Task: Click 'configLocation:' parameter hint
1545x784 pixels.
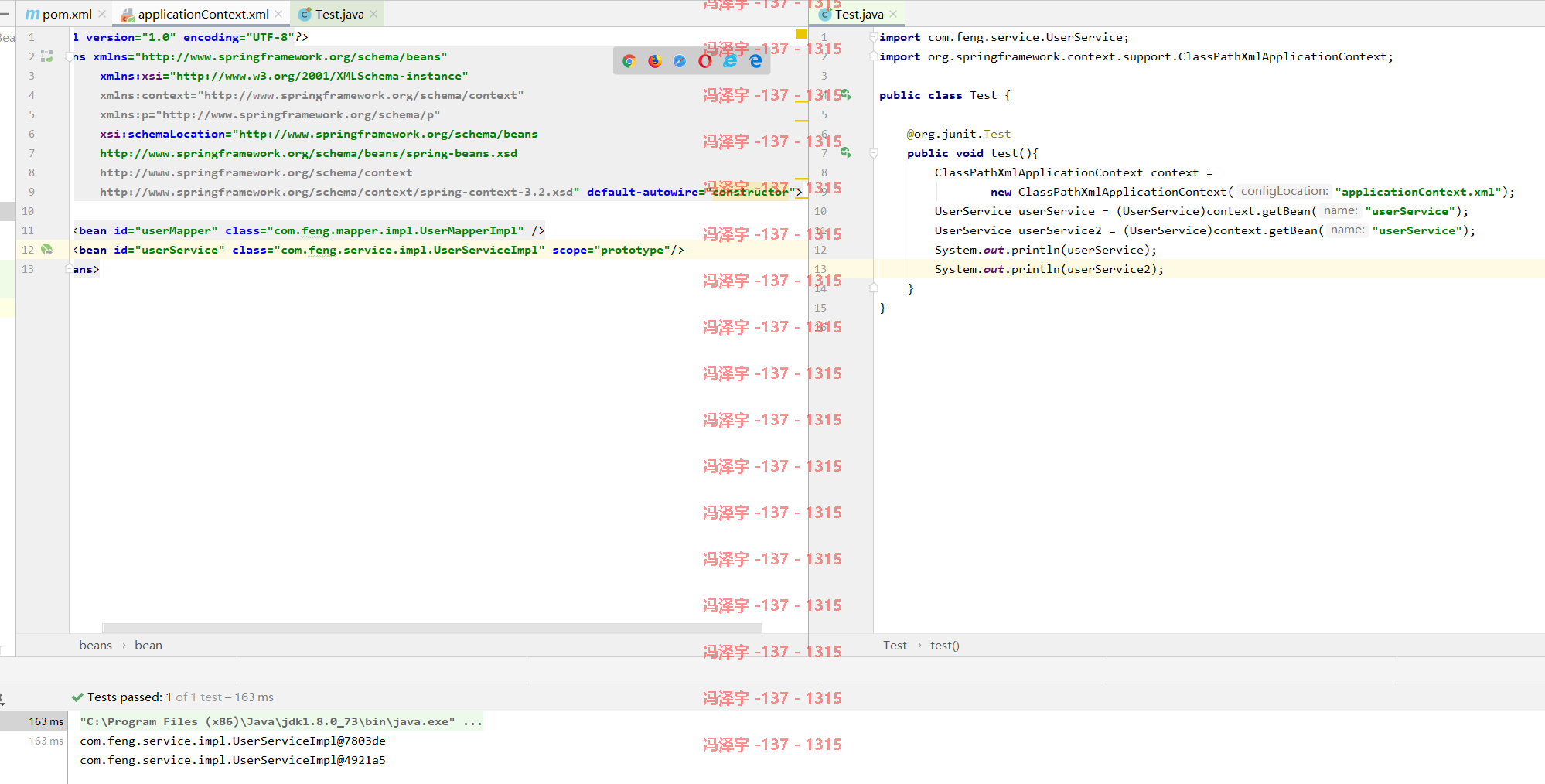Action: coord(1284,191)
